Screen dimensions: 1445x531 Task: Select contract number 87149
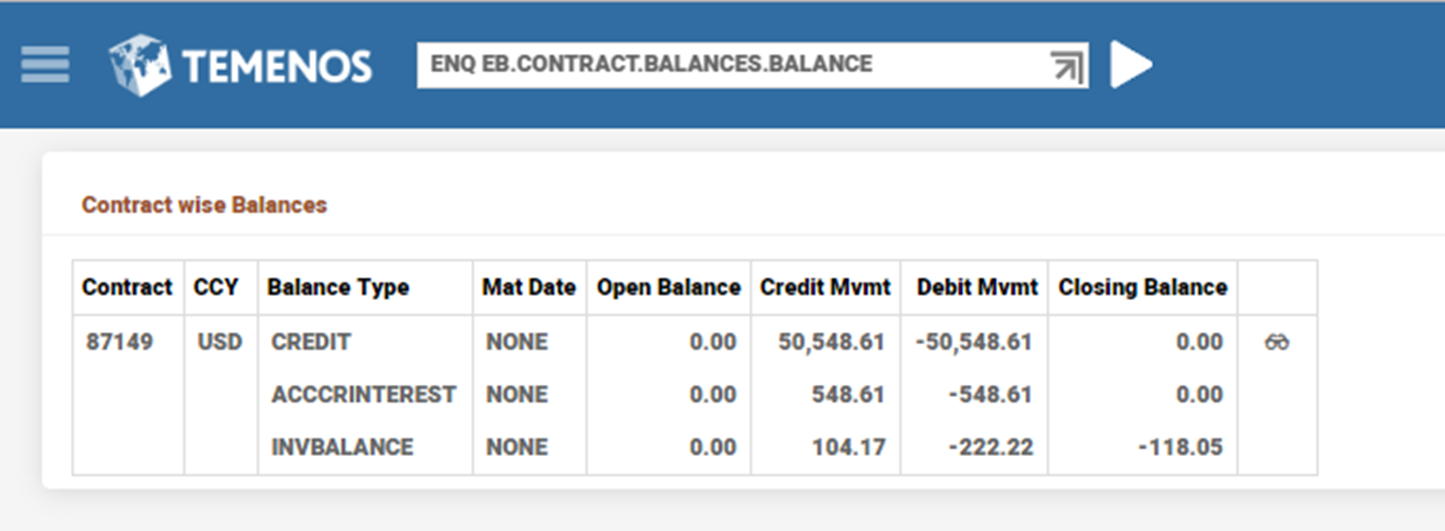click(x=118, y=343)
